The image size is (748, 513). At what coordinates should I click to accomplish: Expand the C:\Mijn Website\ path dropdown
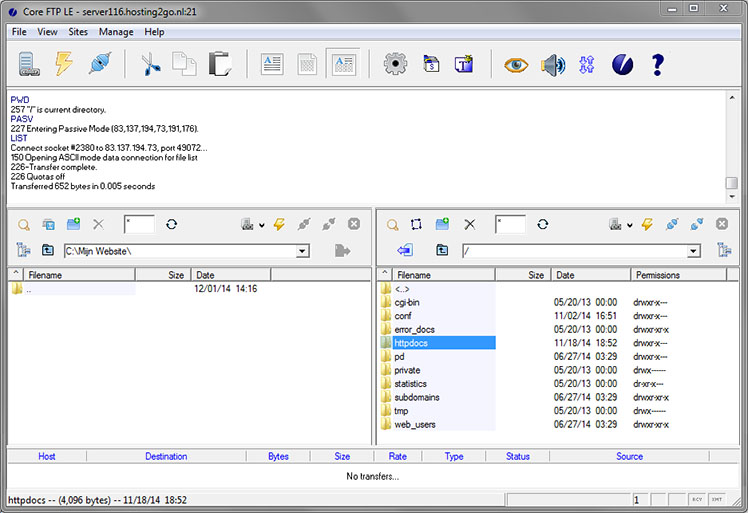302,251
